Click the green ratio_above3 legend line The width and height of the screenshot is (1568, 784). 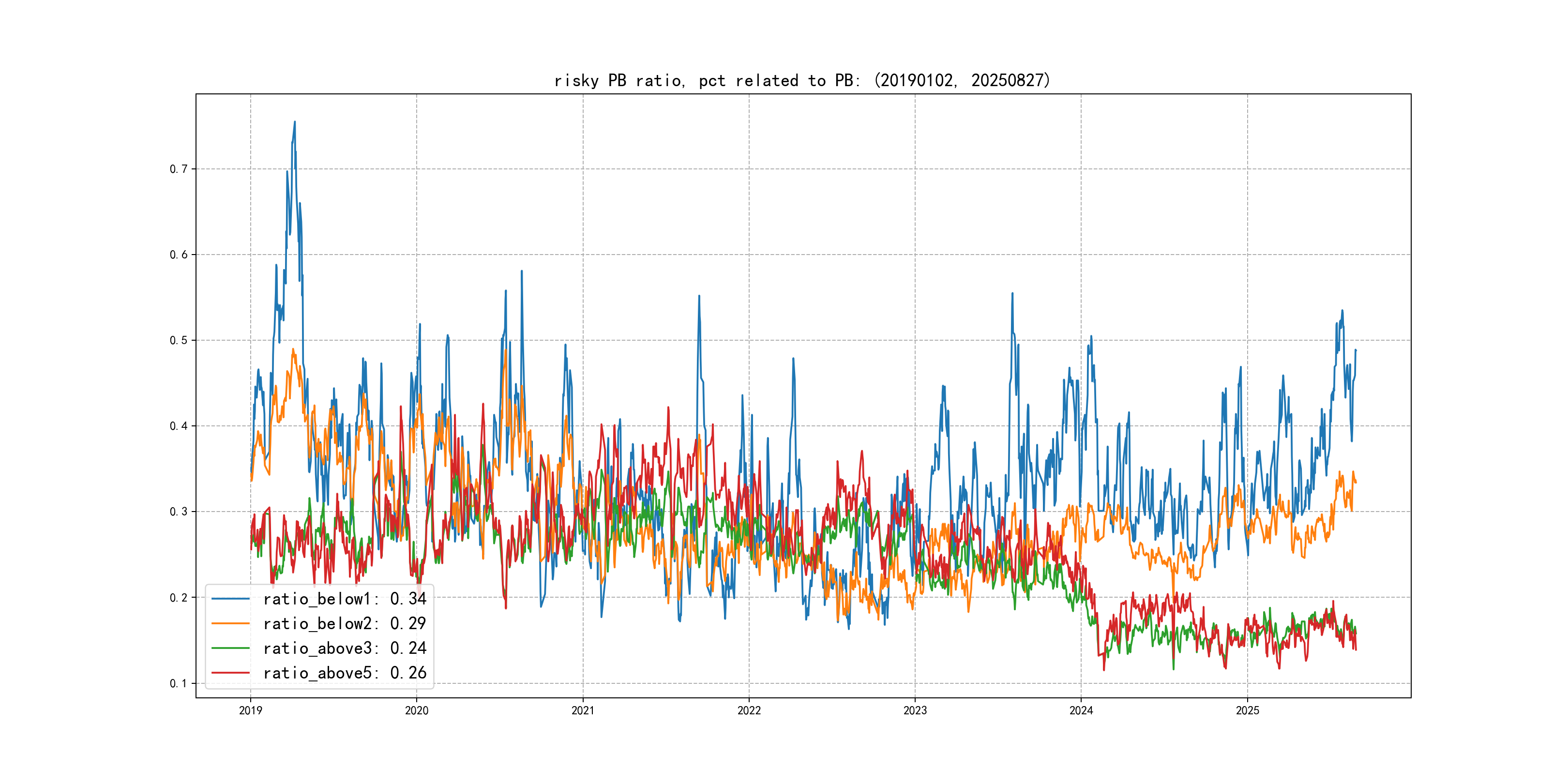[x=230, y=648]
